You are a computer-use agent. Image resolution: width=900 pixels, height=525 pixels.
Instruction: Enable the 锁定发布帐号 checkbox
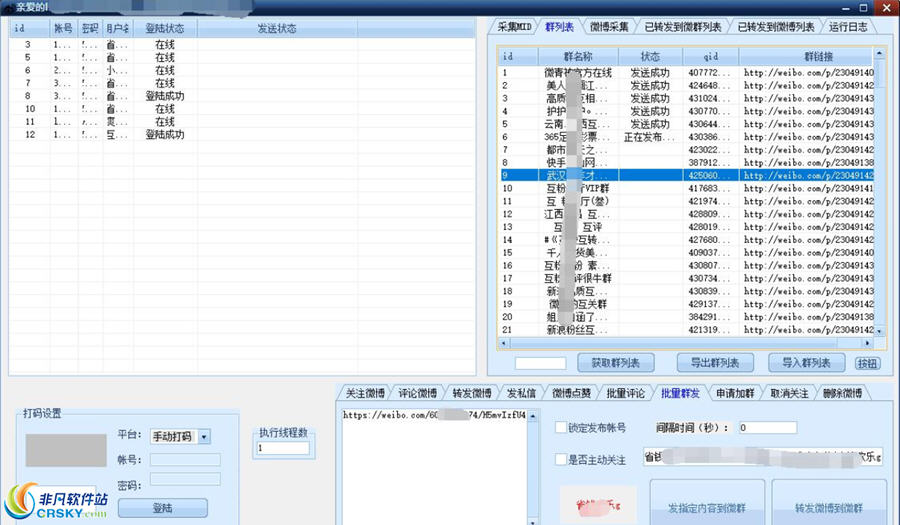coord(561,427)
